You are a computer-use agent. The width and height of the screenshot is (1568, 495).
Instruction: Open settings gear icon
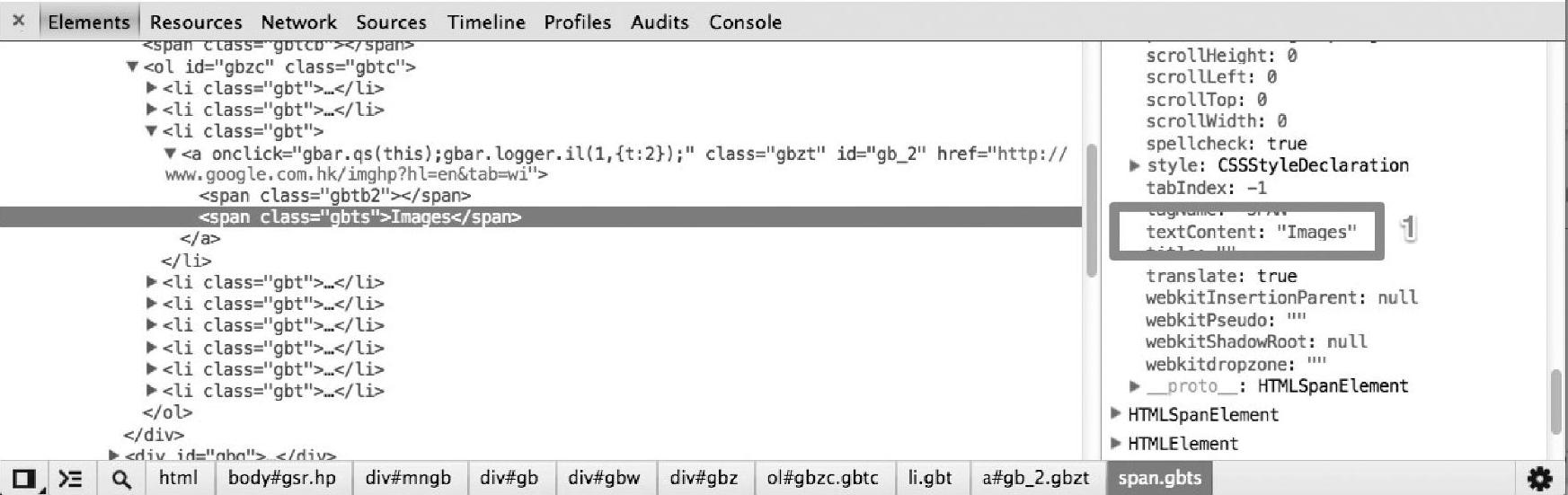1540,479
